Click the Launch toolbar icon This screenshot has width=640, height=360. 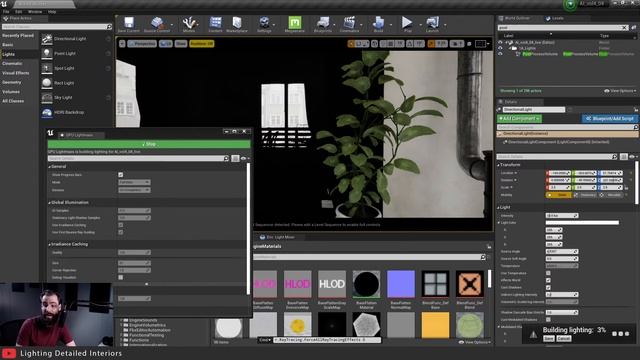[432, 24]
